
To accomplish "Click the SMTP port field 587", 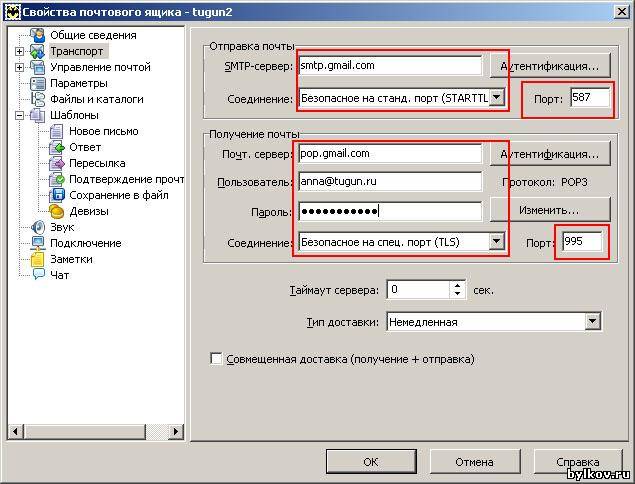I will pos(590,98).
